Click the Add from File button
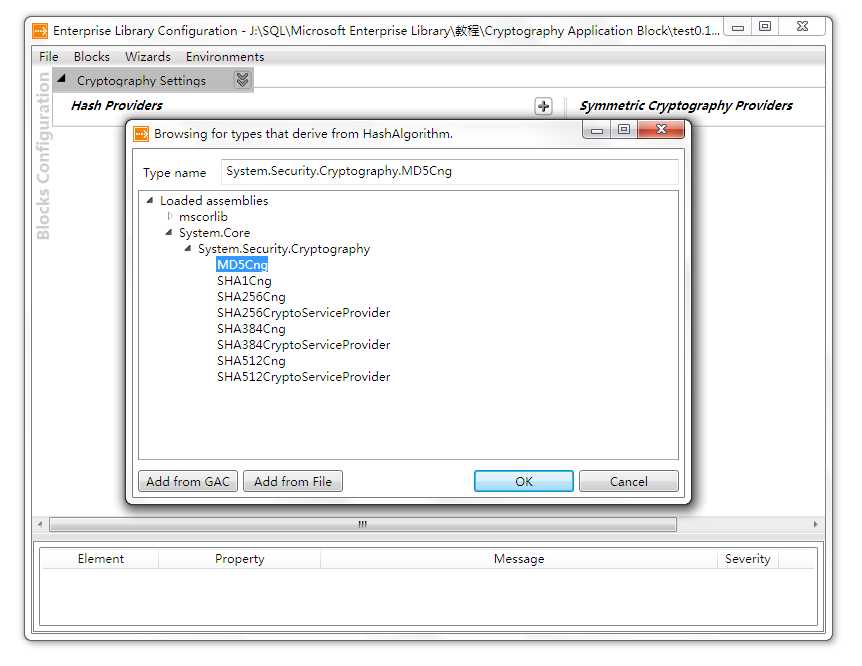 coord(293,481)
